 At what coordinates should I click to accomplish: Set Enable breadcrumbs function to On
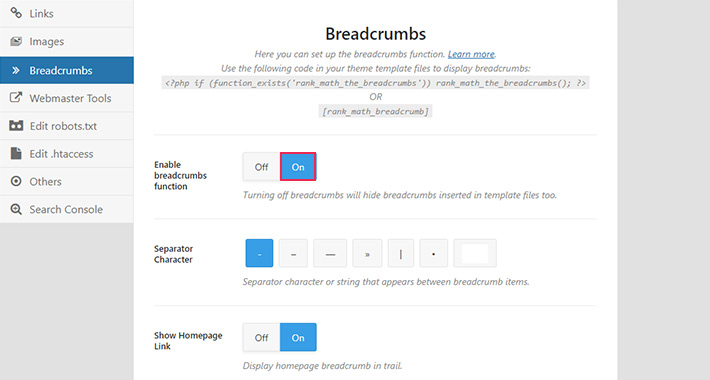click(x=298, y=167)
